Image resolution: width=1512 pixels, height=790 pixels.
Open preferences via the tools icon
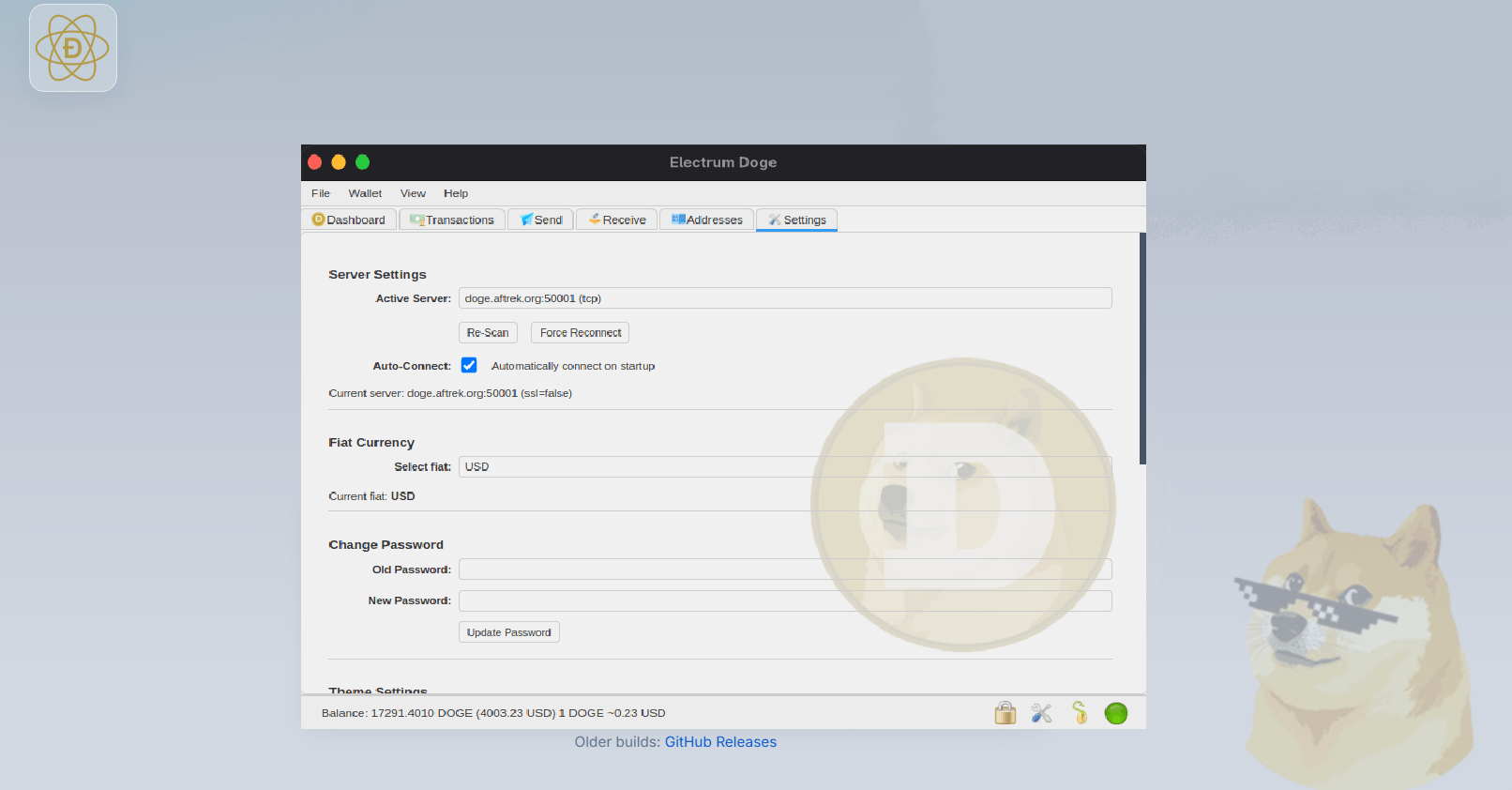pos(1041,713)
